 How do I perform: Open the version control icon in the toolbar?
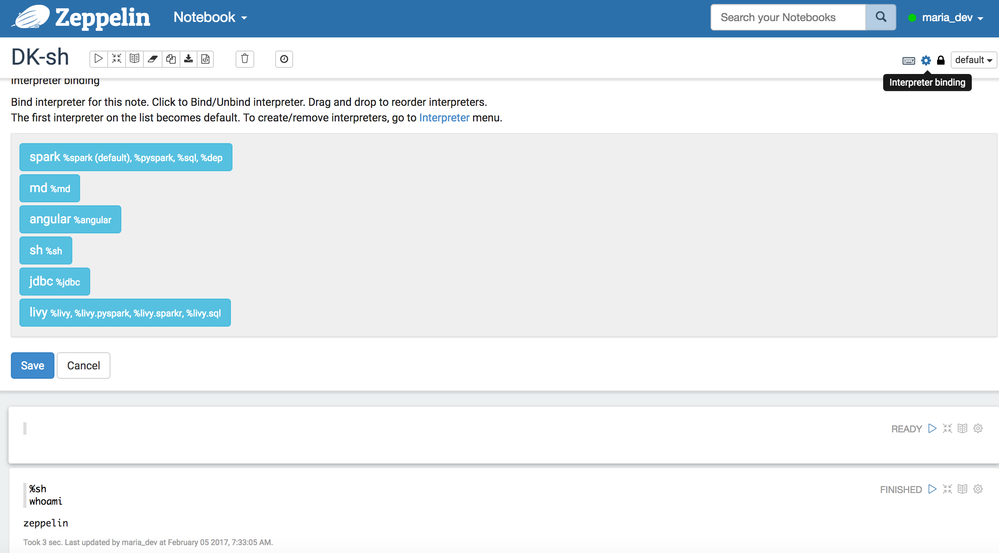click(x=205, y=59)
